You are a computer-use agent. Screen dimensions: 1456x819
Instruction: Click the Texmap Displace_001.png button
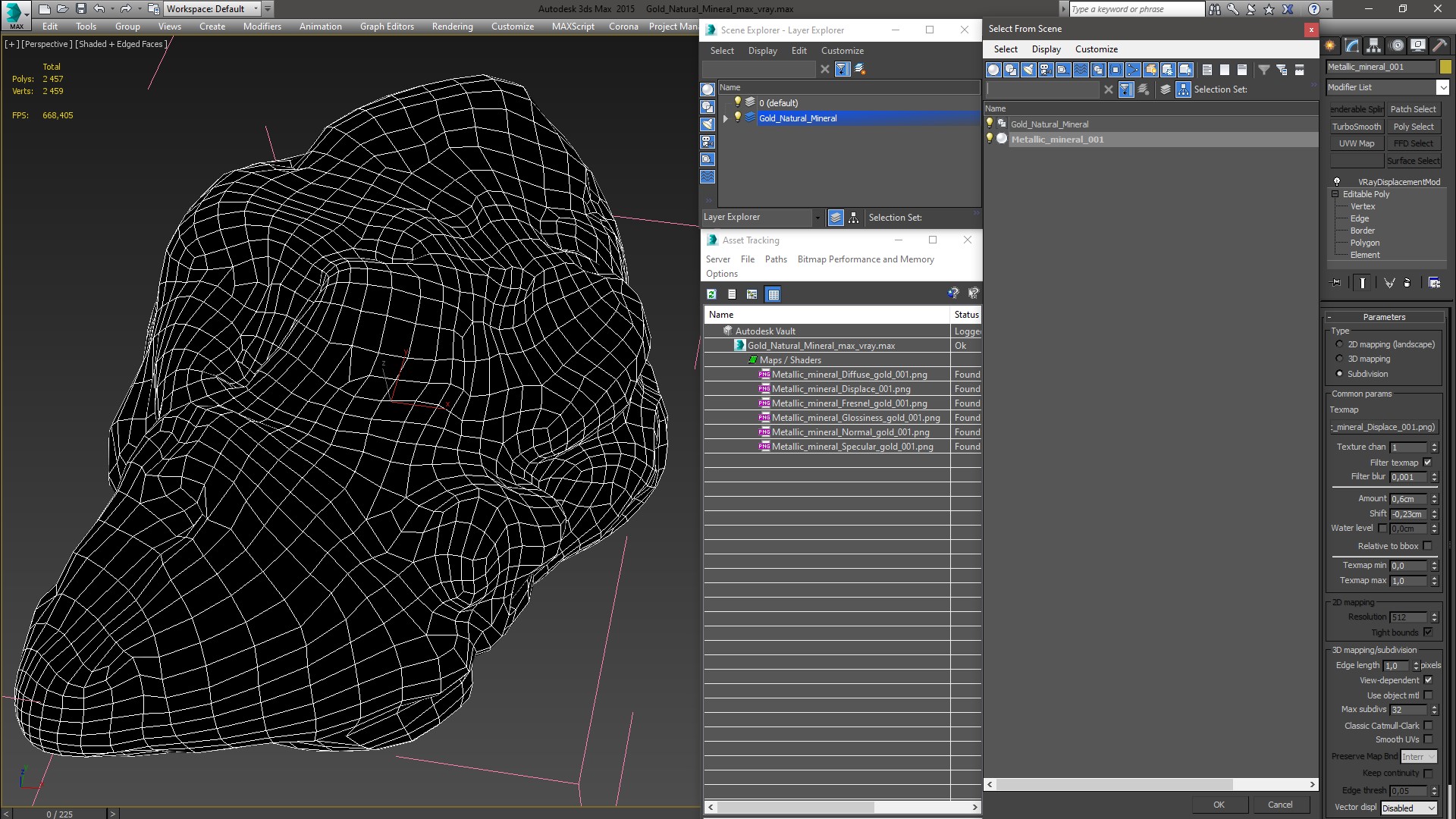click(x=1385, y=427)
